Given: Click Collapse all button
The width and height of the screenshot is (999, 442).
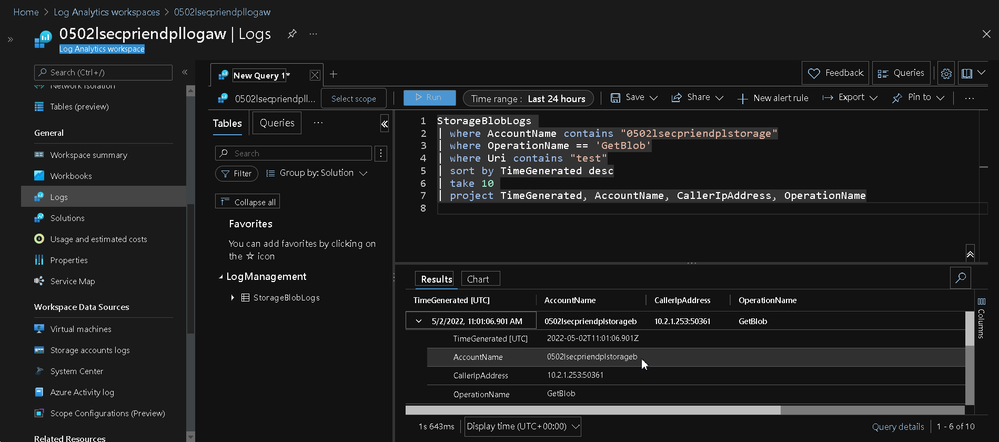Looking at the screenshot, I should coord(248,202).
